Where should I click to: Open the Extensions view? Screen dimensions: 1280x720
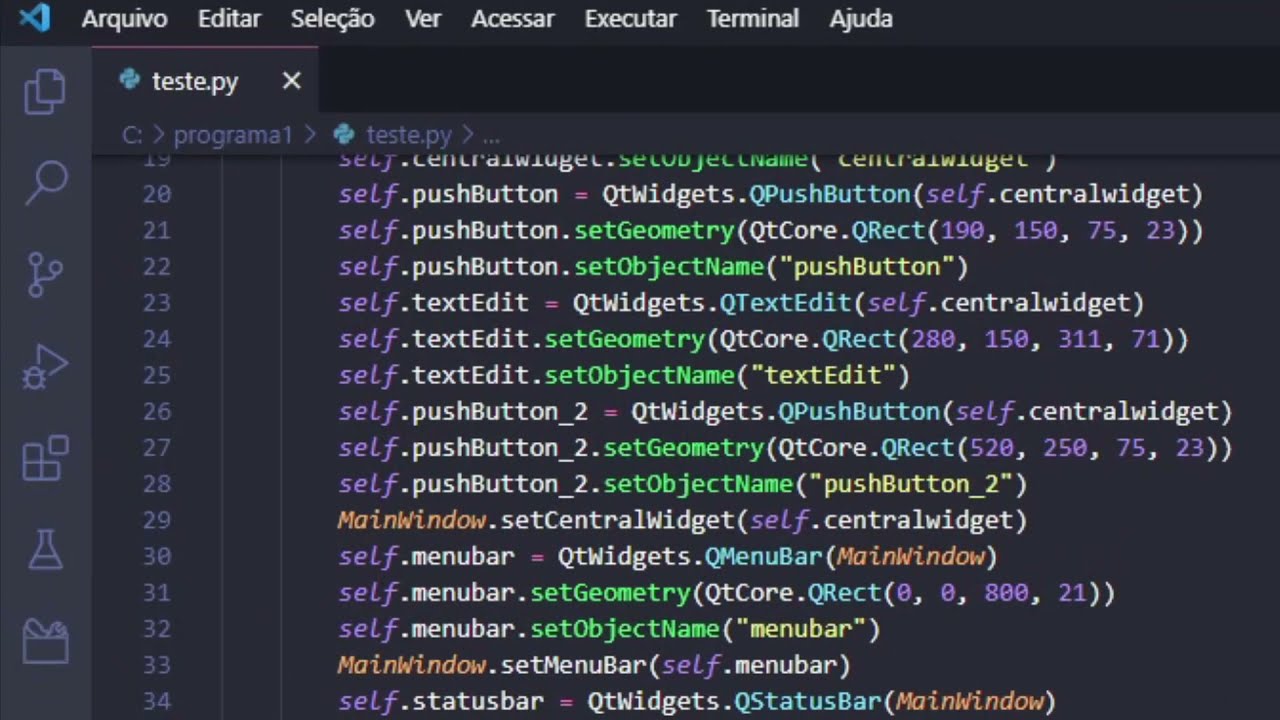pyautogui.click(x=45, y=458)
